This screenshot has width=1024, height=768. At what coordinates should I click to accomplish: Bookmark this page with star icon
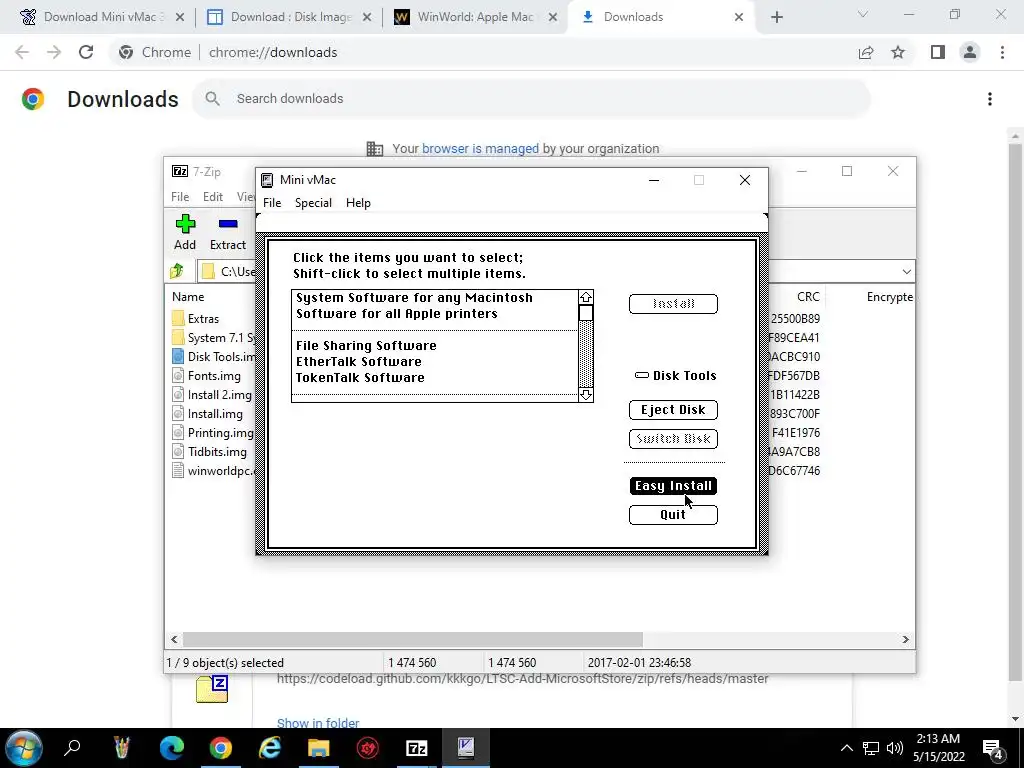898,52
